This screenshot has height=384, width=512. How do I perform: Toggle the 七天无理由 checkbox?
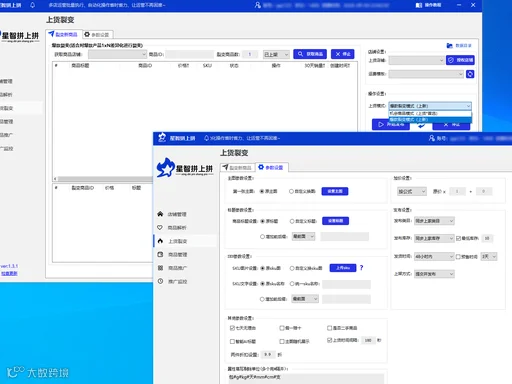(232, 328)
